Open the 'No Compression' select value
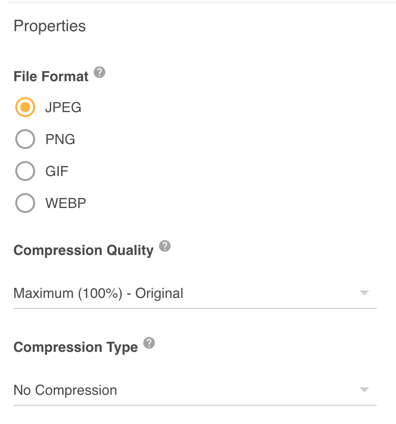396x424 pixels. pos(195,390)
